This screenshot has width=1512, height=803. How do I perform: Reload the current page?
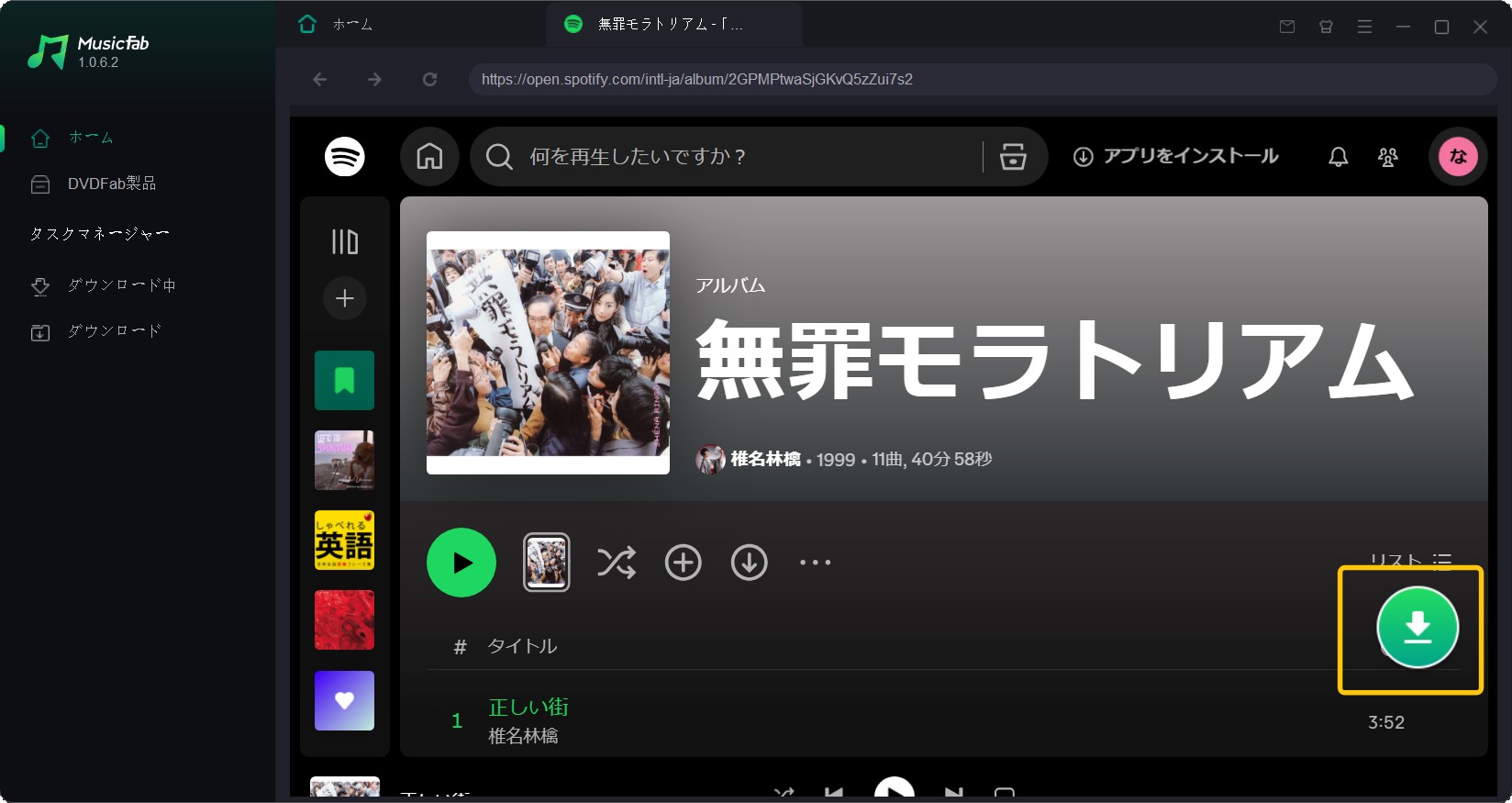[429, 80]
